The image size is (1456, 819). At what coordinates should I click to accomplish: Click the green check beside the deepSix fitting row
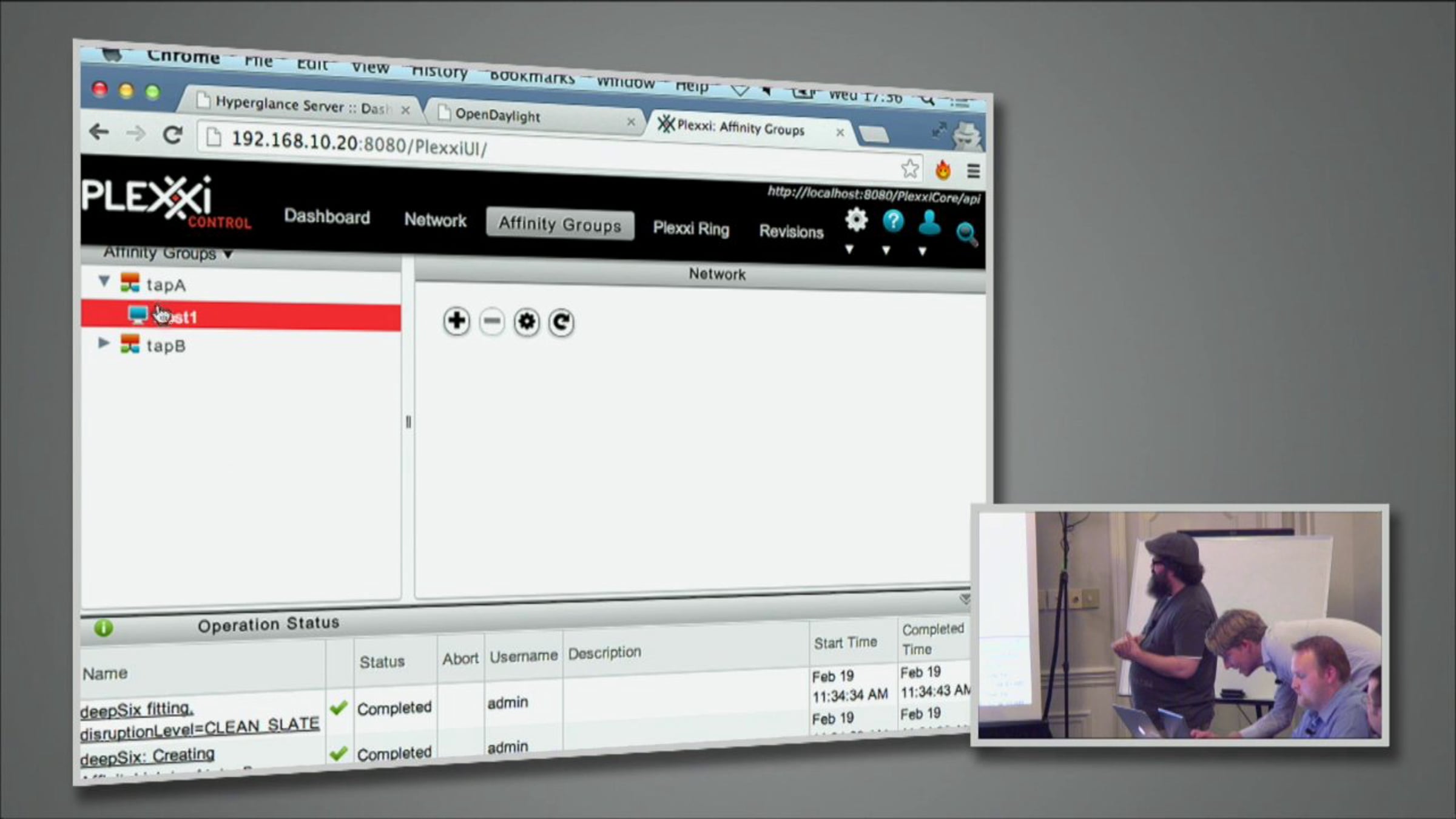pyautogui.click(x=339, y=707)
